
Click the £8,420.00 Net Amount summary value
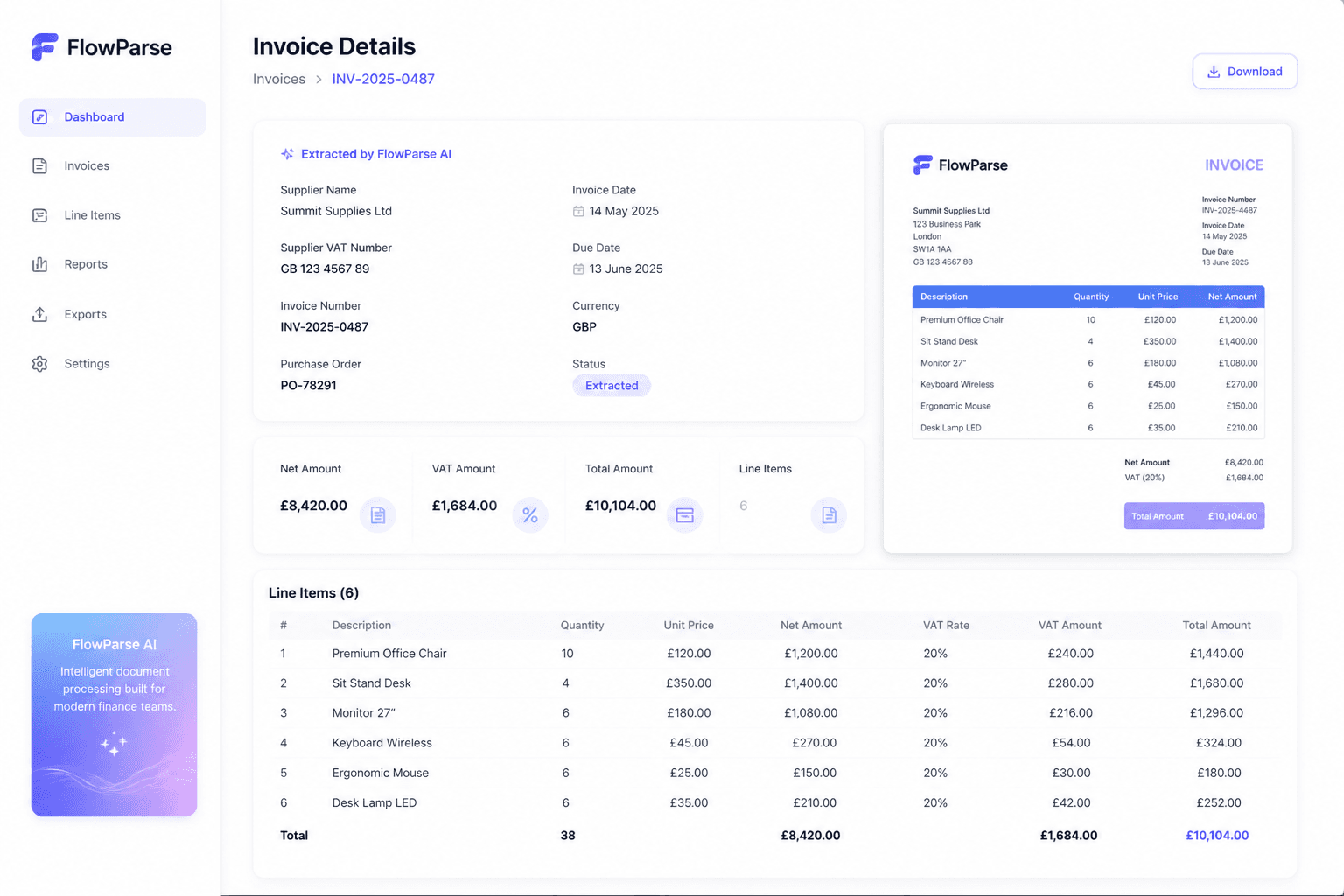[313, 506]
